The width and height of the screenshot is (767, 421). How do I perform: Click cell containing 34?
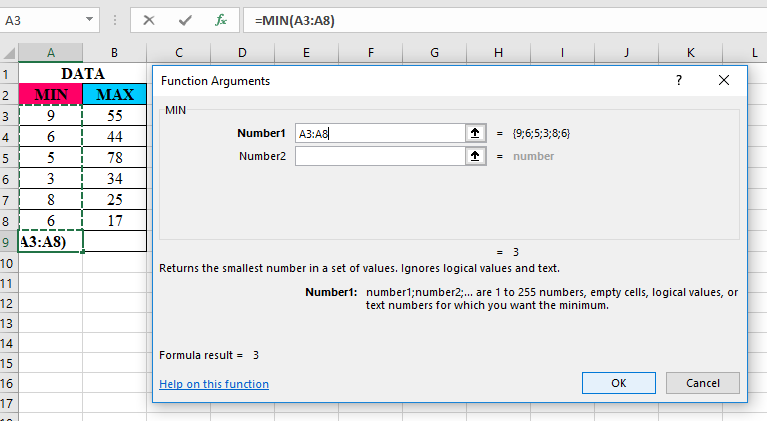114,178
